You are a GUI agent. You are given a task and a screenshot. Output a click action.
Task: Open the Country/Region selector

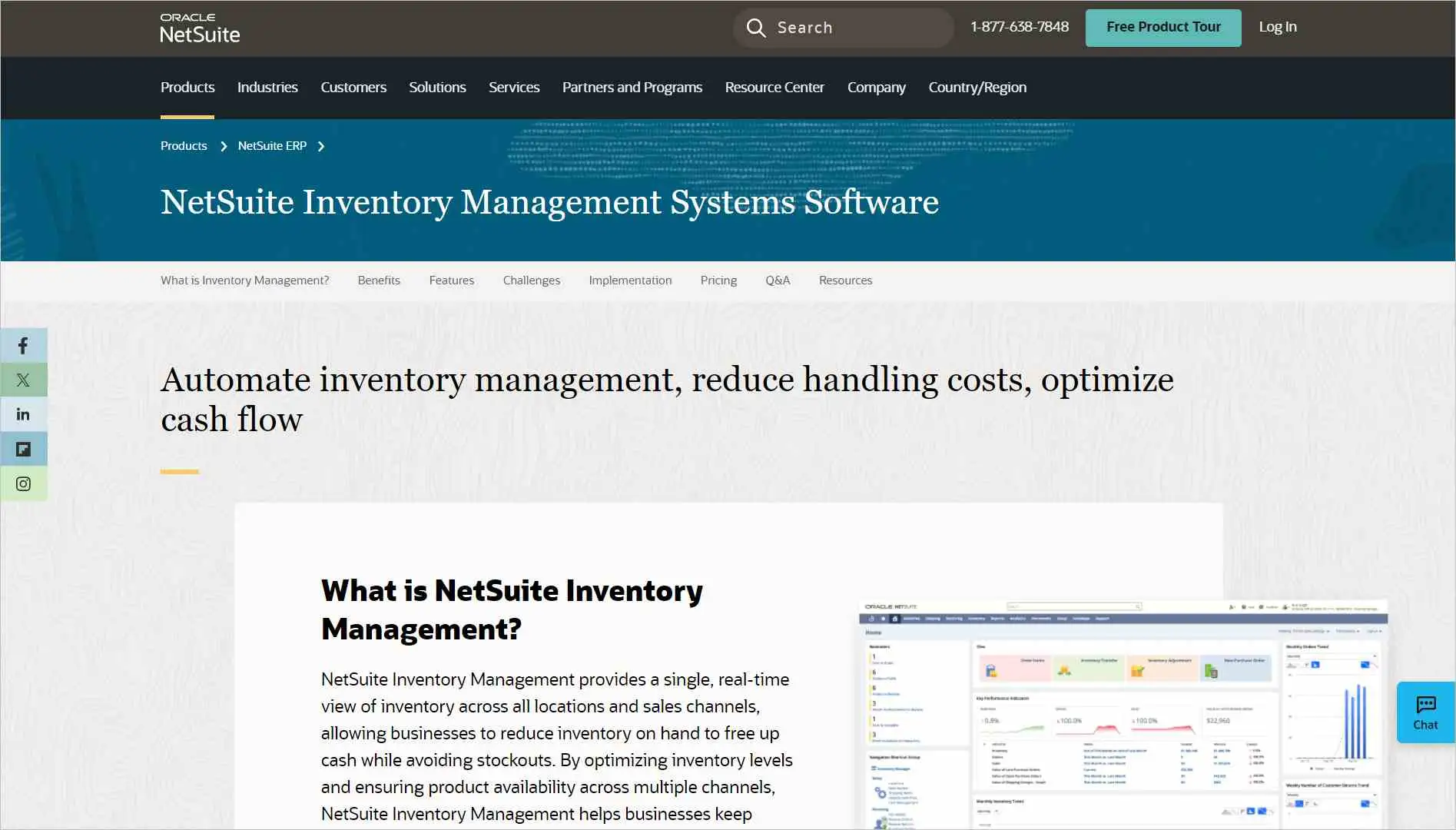(977, 88)
